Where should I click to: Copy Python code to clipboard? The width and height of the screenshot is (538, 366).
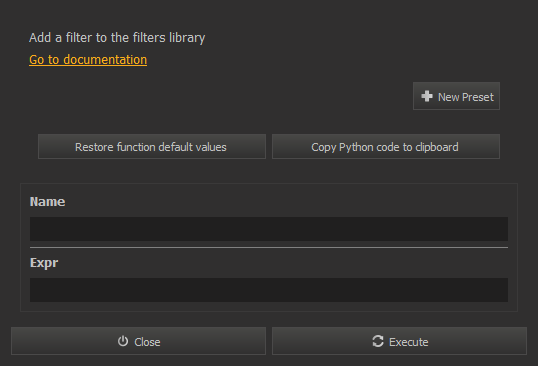tap(386, 147)
